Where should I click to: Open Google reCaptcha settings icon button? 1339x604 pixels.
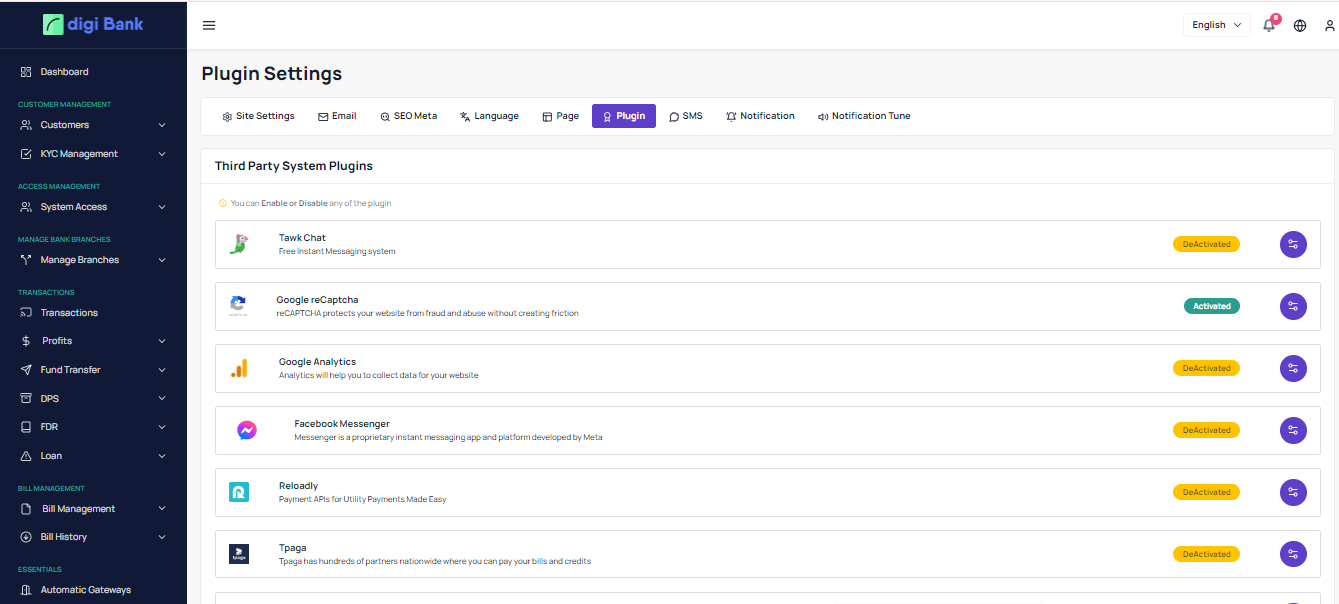[1293, 306]
